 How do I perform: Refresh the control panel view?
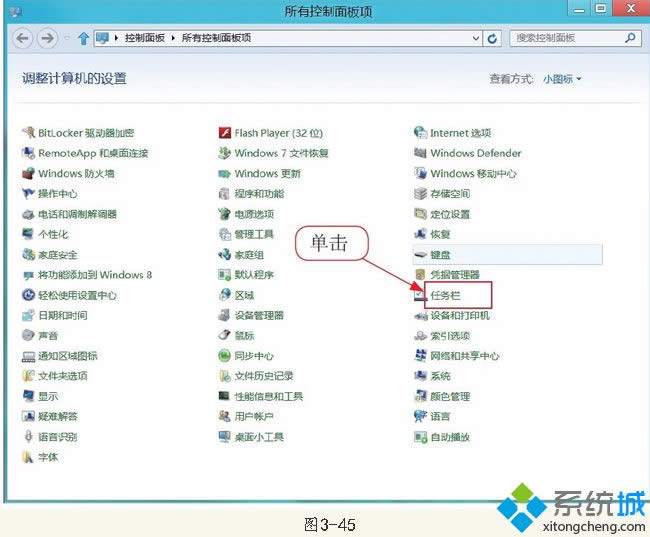click(x=492, y=39)
